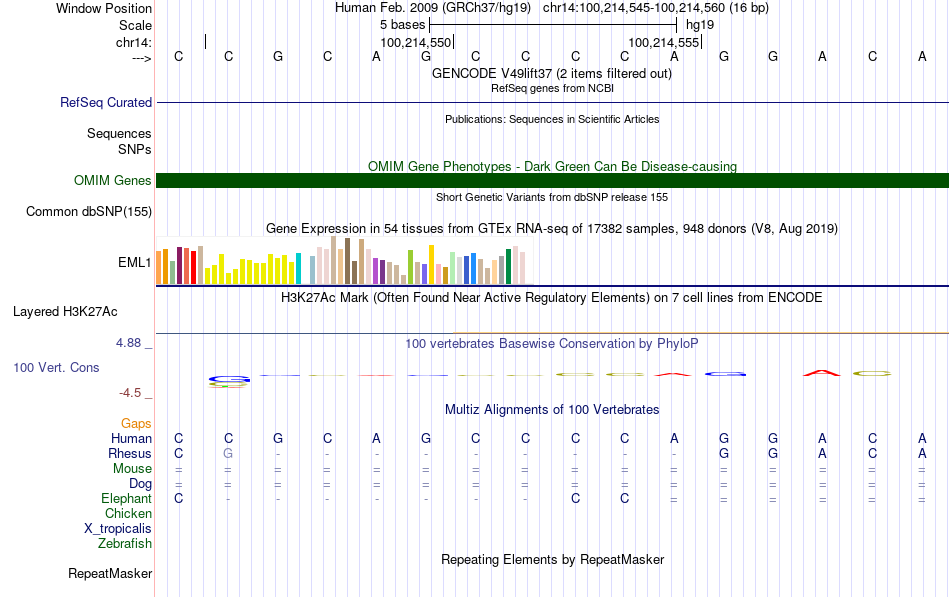Click the 'RefSeq genes from NCBI' title

552,88
